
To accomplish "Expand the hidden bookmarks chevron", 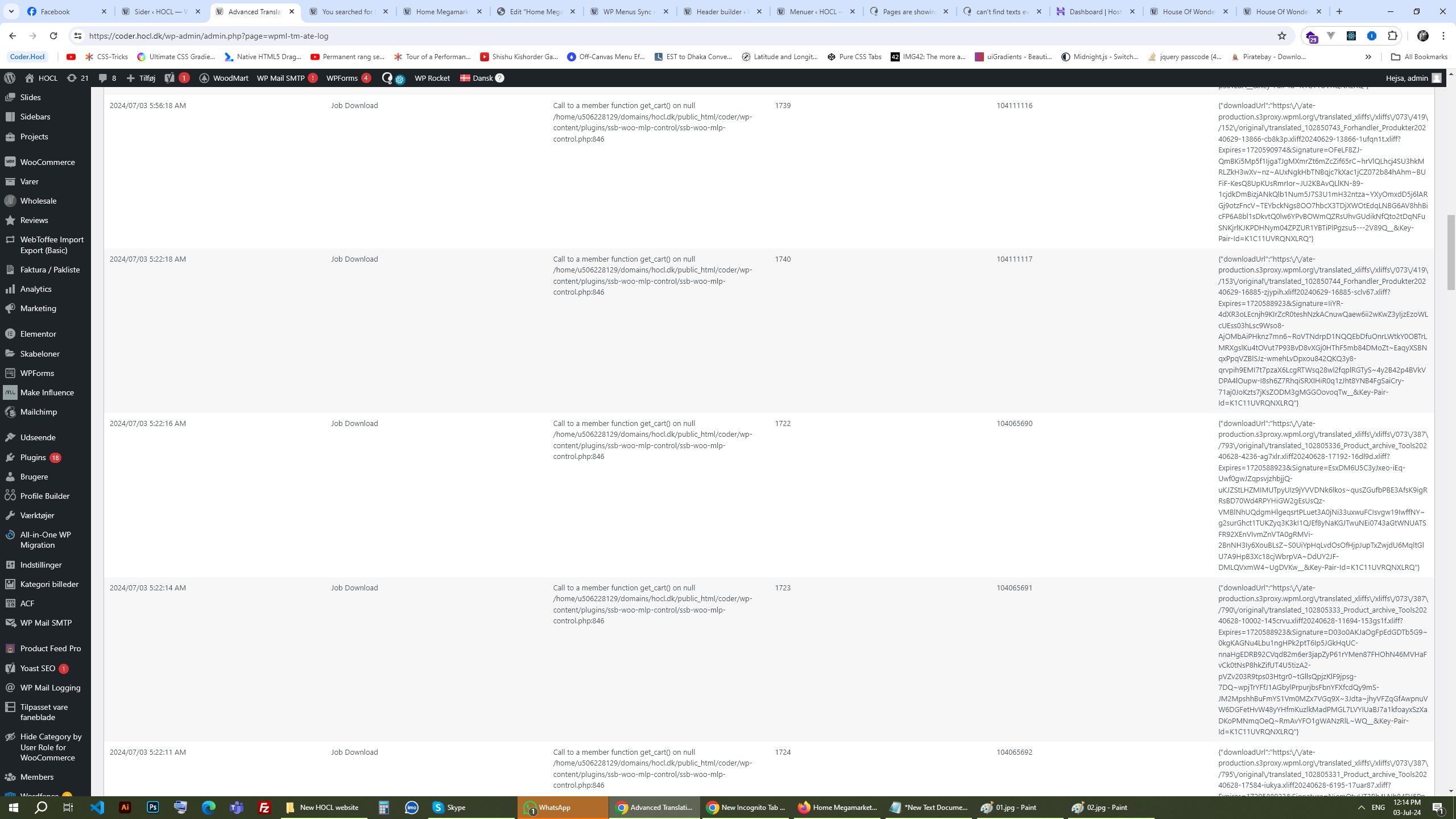I will click(1368, 57).
